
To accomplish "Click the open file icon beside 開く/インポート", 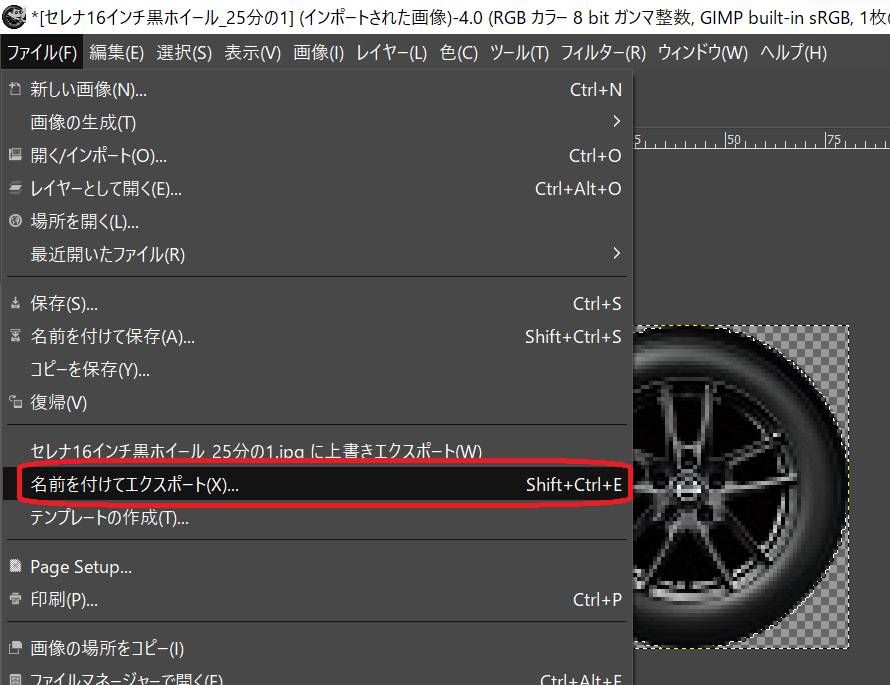I will pos(15,155).
